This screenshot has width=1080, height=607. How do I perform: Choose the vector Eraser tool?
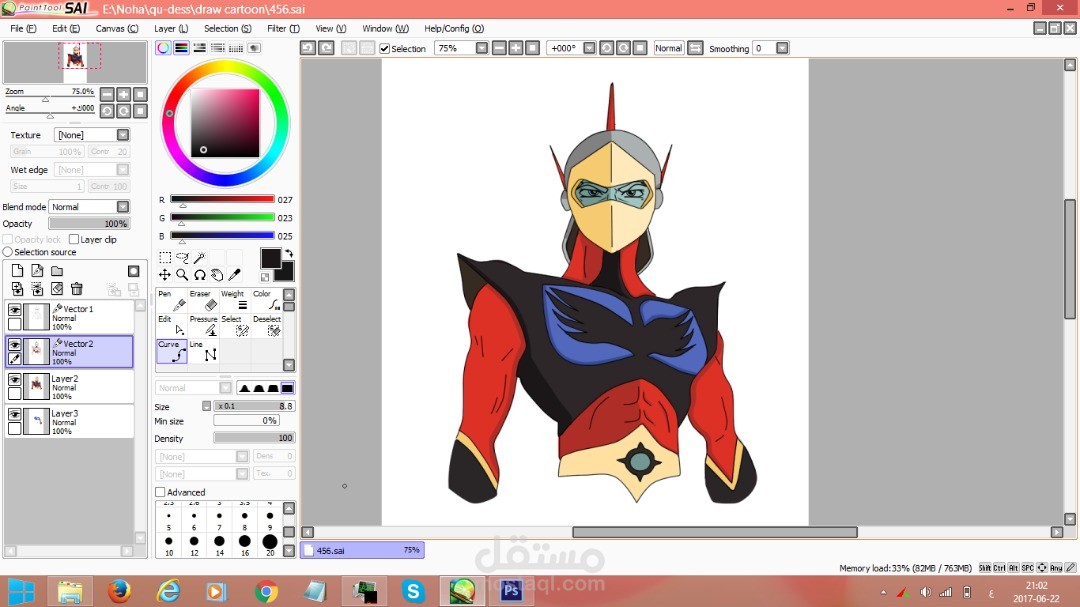203,300
